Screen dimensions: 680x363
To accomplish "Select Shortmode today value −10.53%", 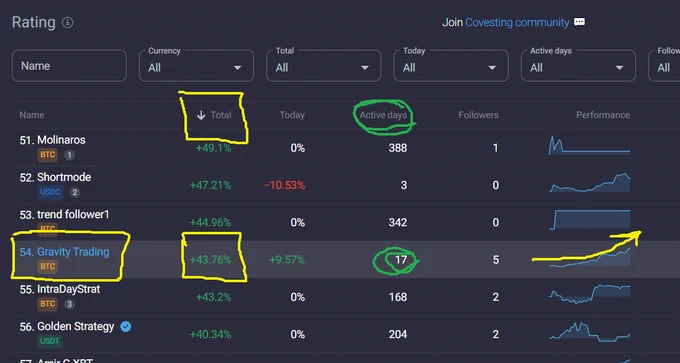I will 284,186.
